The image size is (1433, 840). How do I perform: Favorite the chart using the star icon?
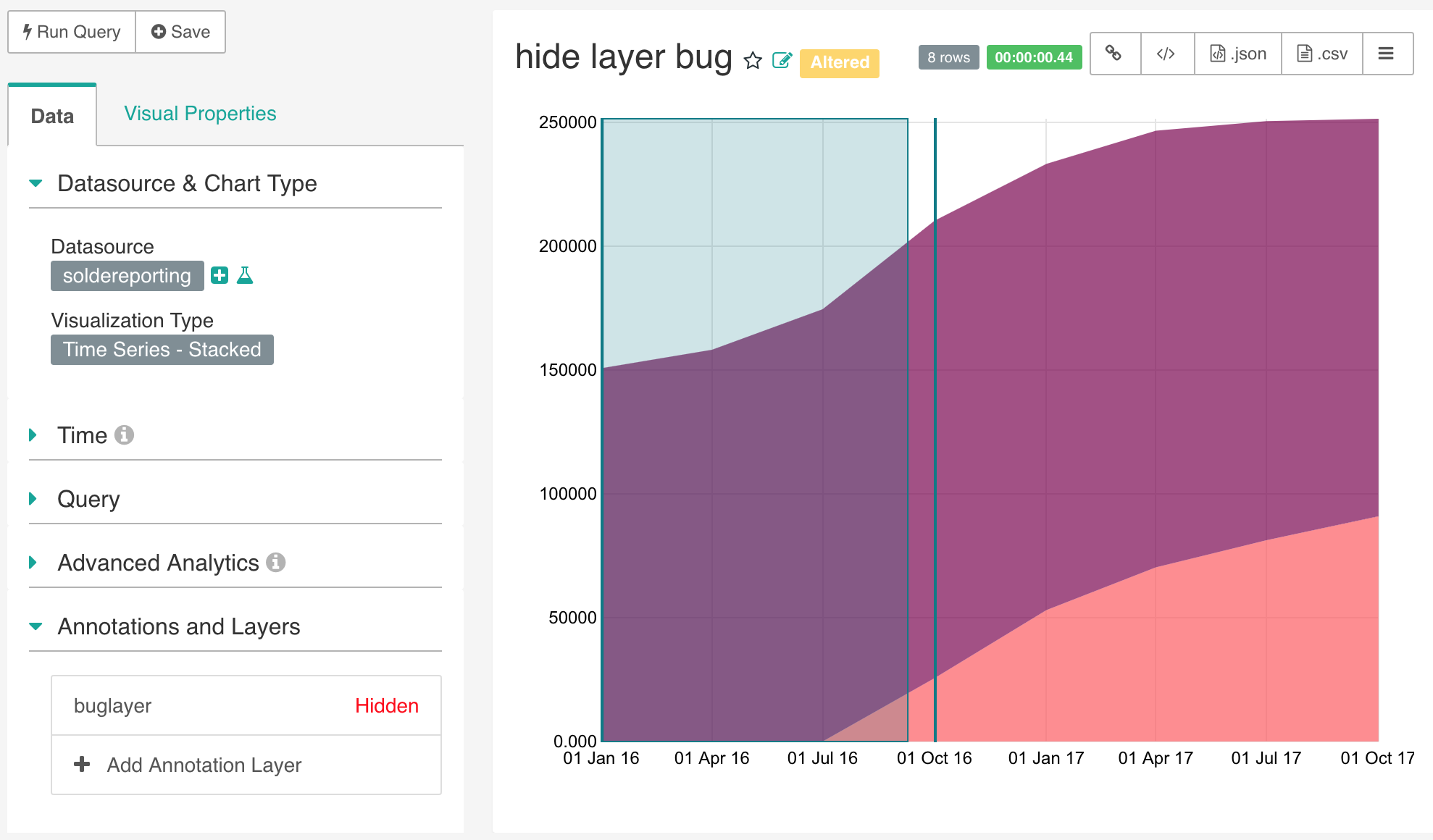coord(752,61)
